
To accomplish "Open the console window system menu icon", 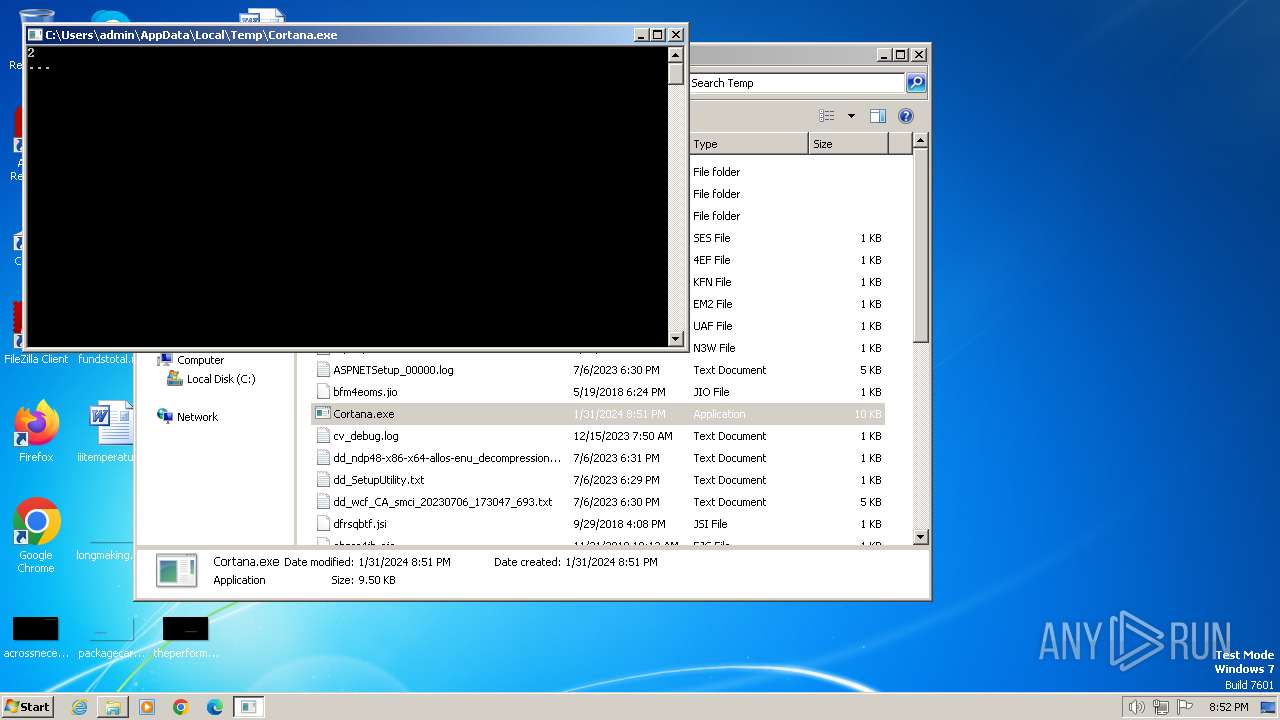I will pos(35,35).
